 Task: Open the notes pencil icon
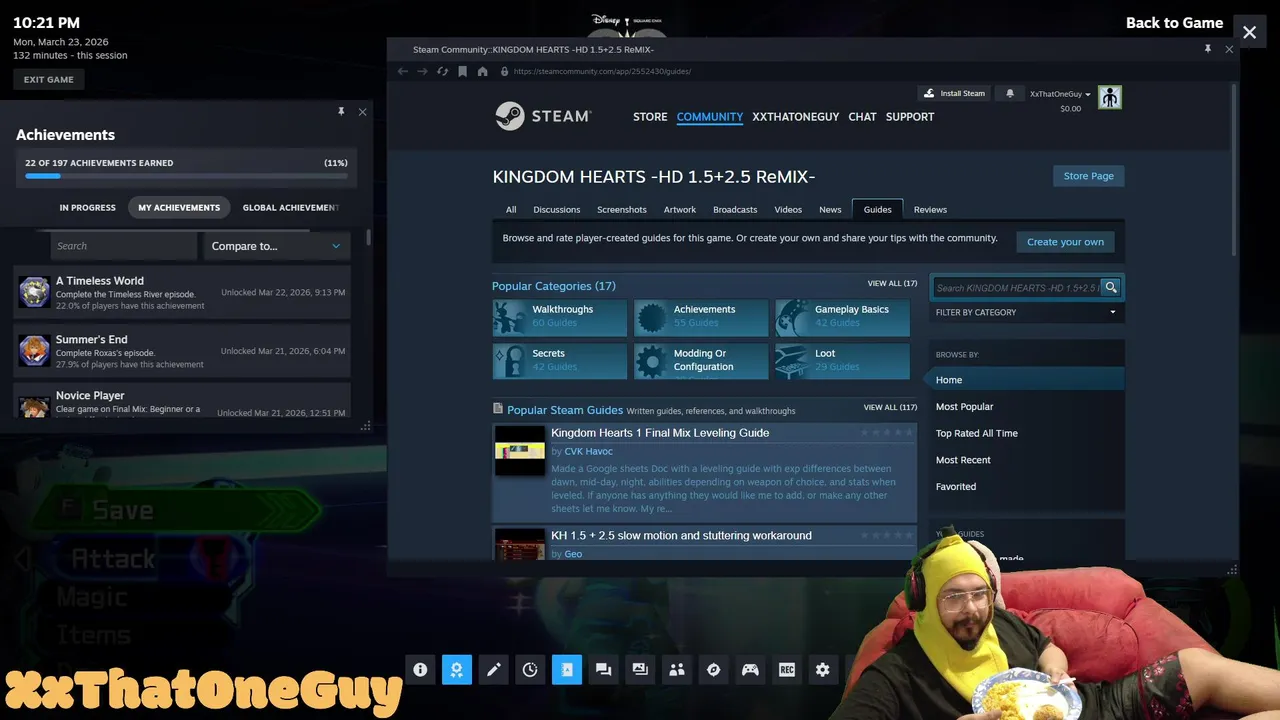tap(493, 670)
